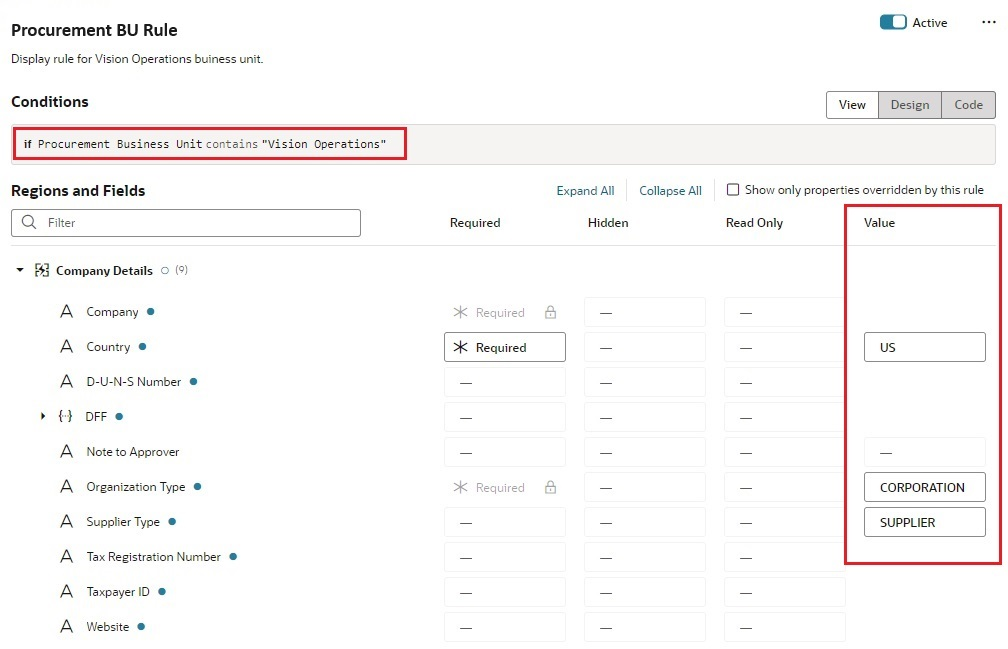Click the Procurement BU Rule title
This screenshot has height=649, width=1008.
pos(94,30)
